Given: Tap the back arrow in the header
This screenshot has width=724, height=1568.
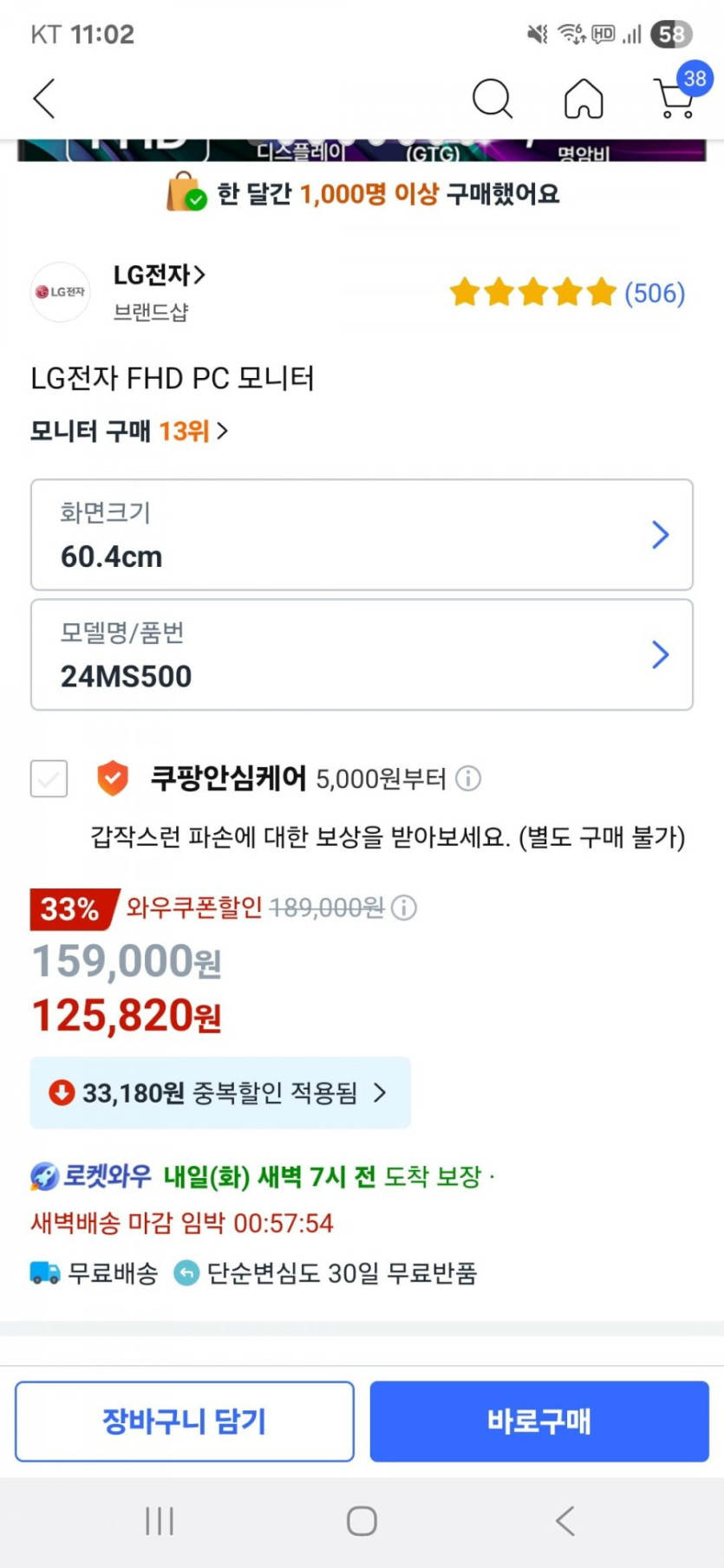Looking at the screenshot, I should tap(45, 98).
